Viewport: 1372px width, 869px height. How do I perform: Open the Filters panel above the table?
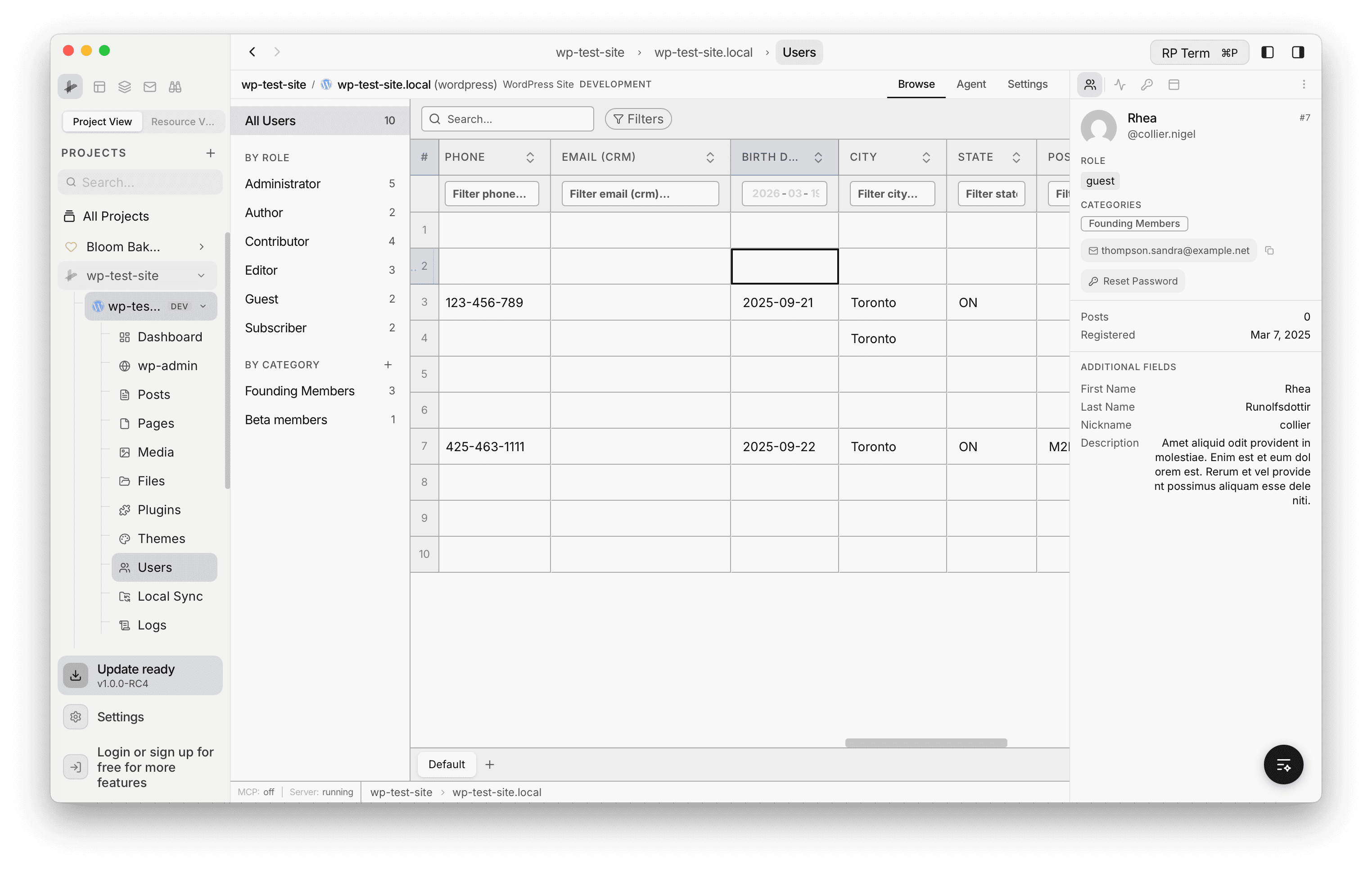point(637,118)
